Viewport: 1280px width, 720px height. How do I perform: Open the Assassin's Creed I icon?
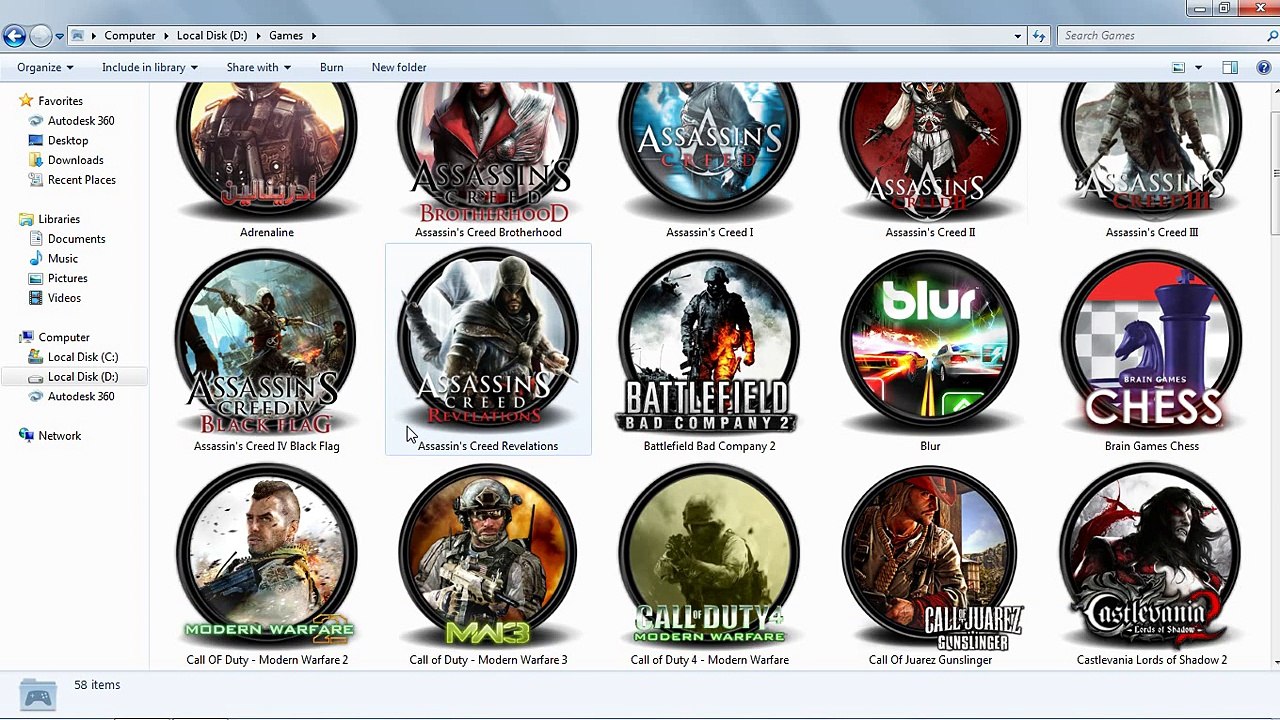tap(709, 152)
